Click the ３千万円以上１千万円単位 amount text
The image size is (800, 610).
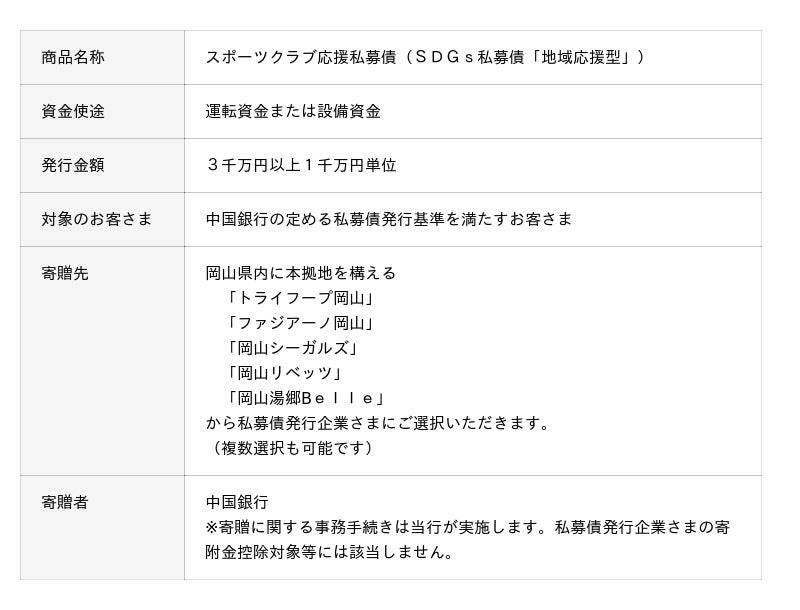pos(301,165)
